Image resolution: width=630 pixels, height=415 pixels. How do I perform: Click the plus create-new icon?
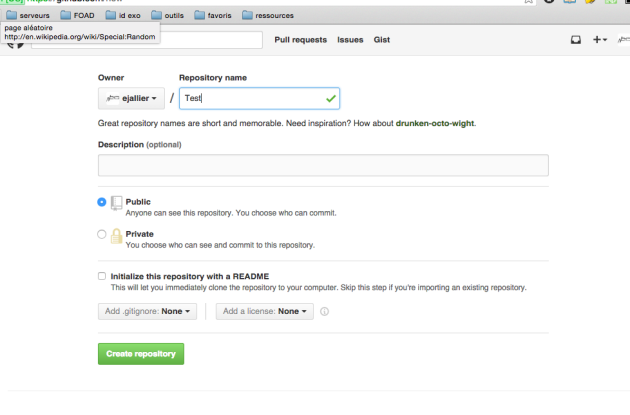[x=599, y=39]
